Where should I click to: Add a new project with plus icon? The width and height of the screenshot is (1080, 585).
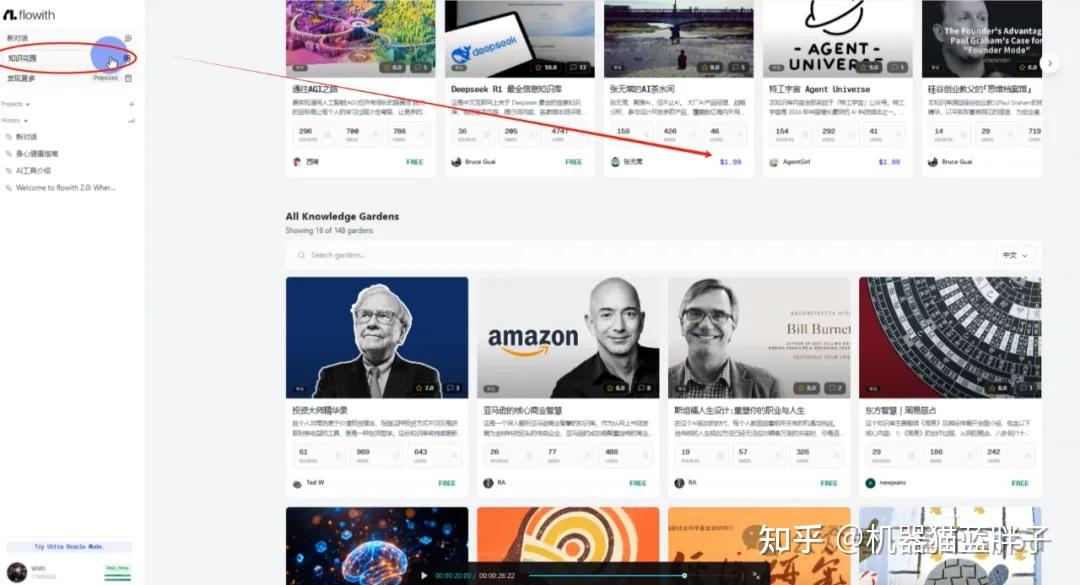pyautogui.click(x=132, y=104)
